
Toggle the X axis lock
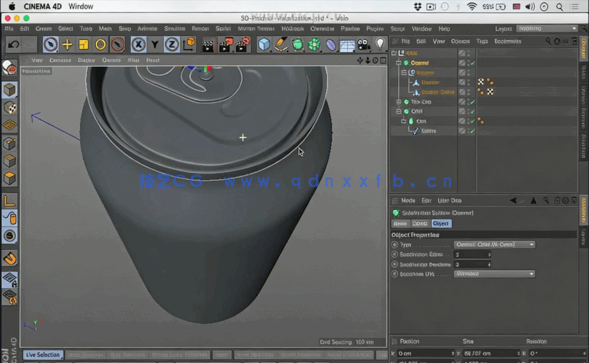pyautogui.click(x=138, y=44)
